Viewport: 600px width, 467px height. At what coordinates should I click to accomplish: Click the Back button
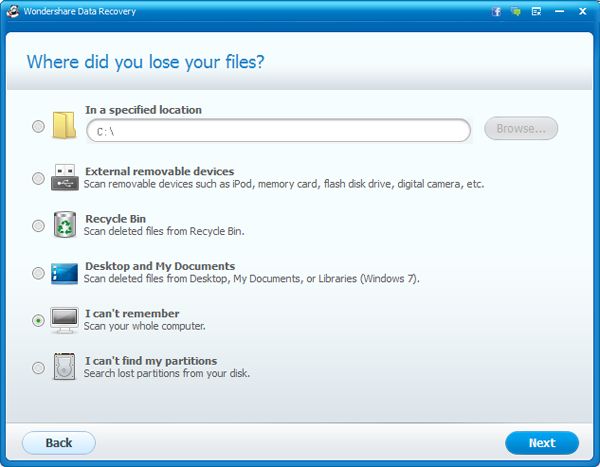(x=59, y=443)
